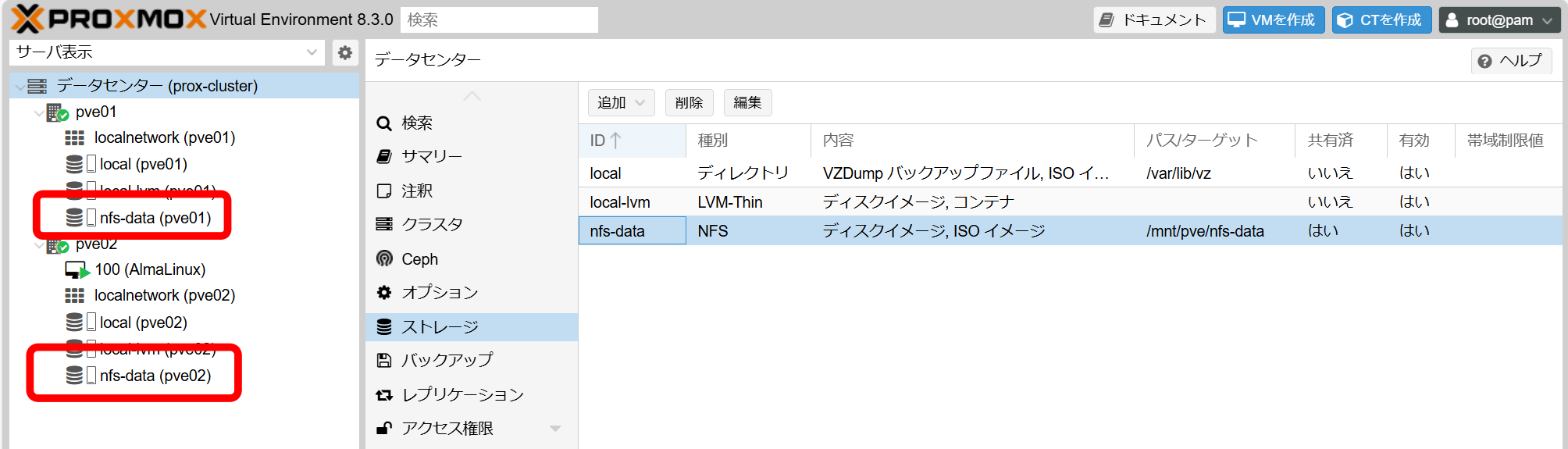
Task: Click the VMを作成 button
Action: point(1273,20)
